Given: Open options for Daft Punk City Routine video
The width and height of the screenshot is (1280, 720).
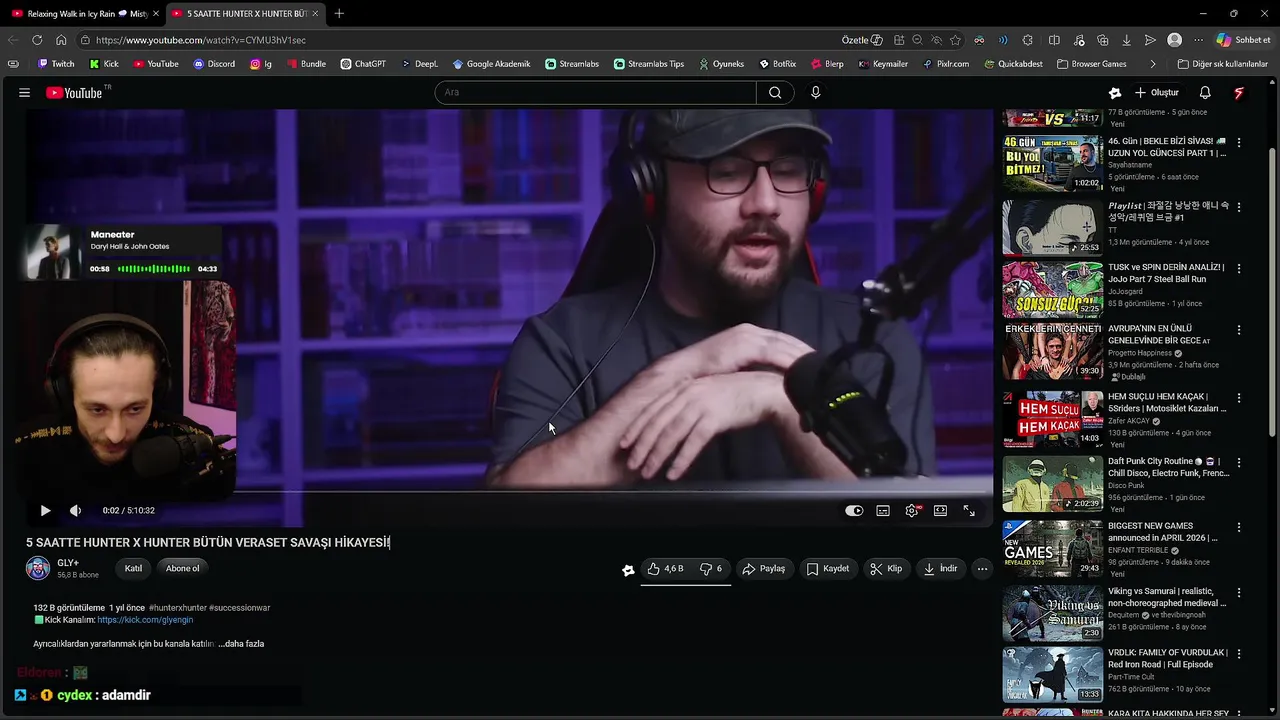Looking at the screenshot, I should [1239, 464].
